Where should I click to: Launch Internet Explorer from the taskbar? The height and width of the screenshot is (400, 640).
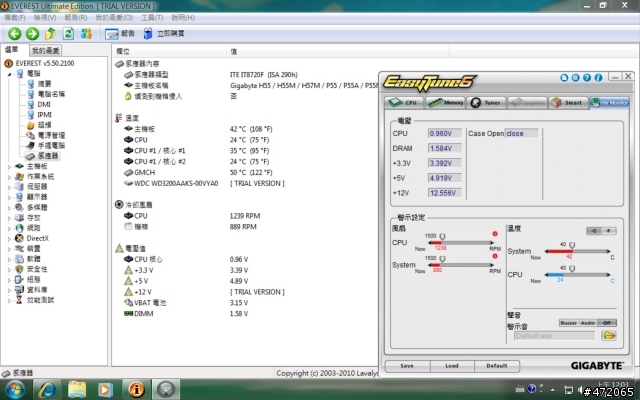[x=47, y=389]
